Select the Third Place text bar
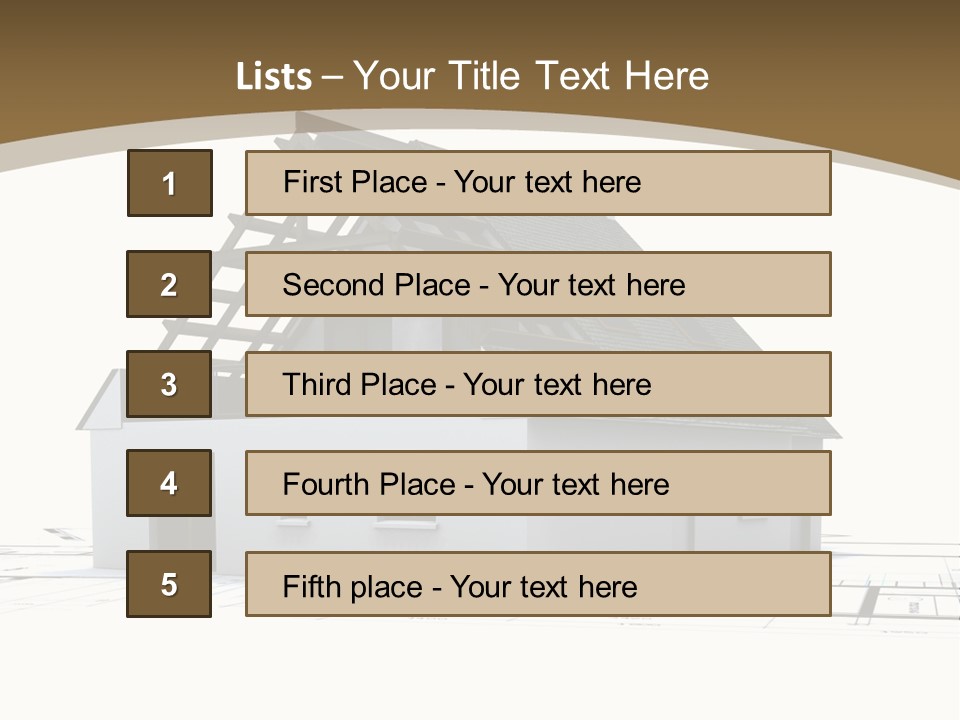960x720 pixels. [538, 384]
